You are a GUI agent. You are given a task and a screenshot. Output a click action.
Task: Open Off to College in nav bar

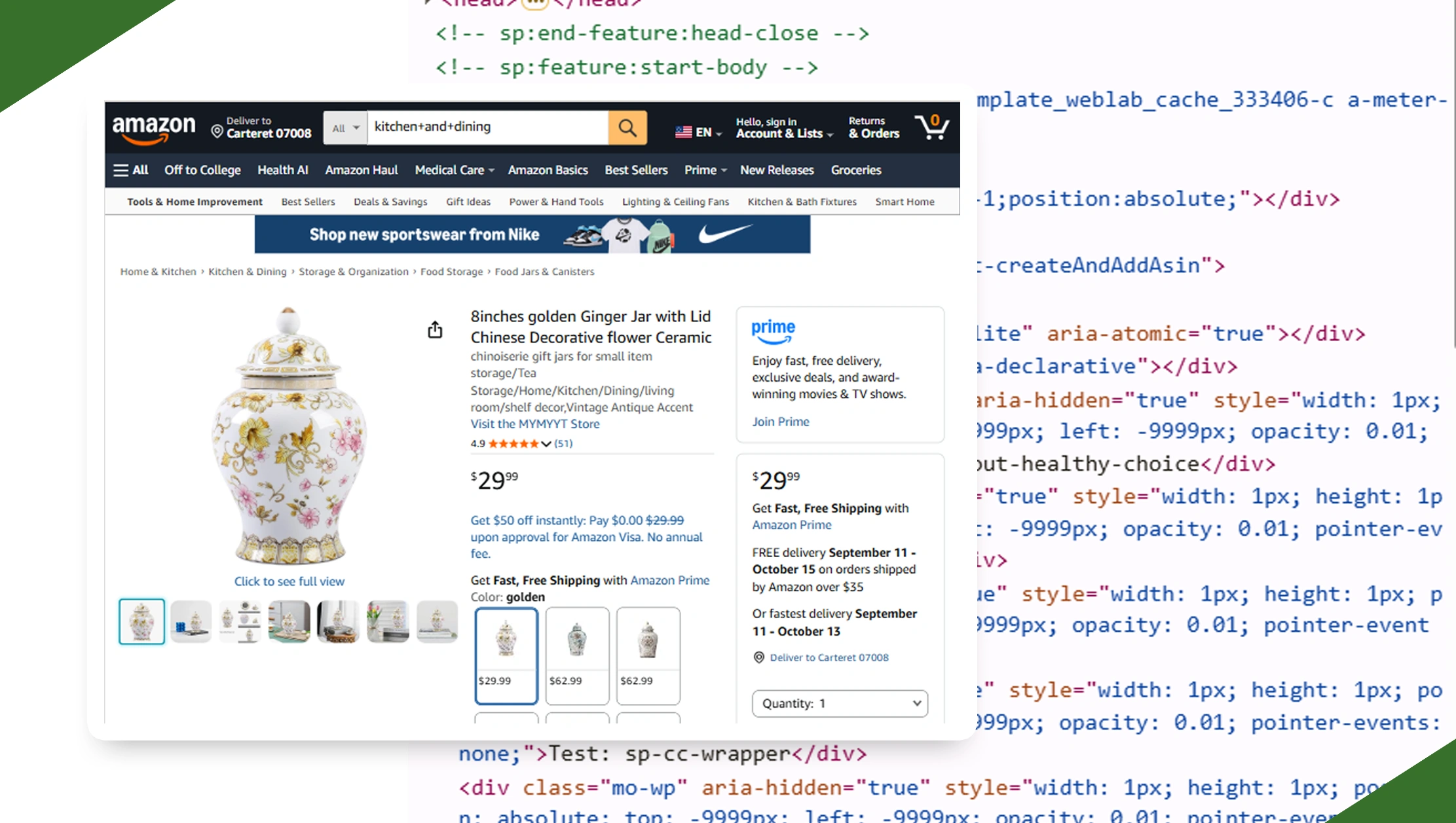[x=202, y=170]
